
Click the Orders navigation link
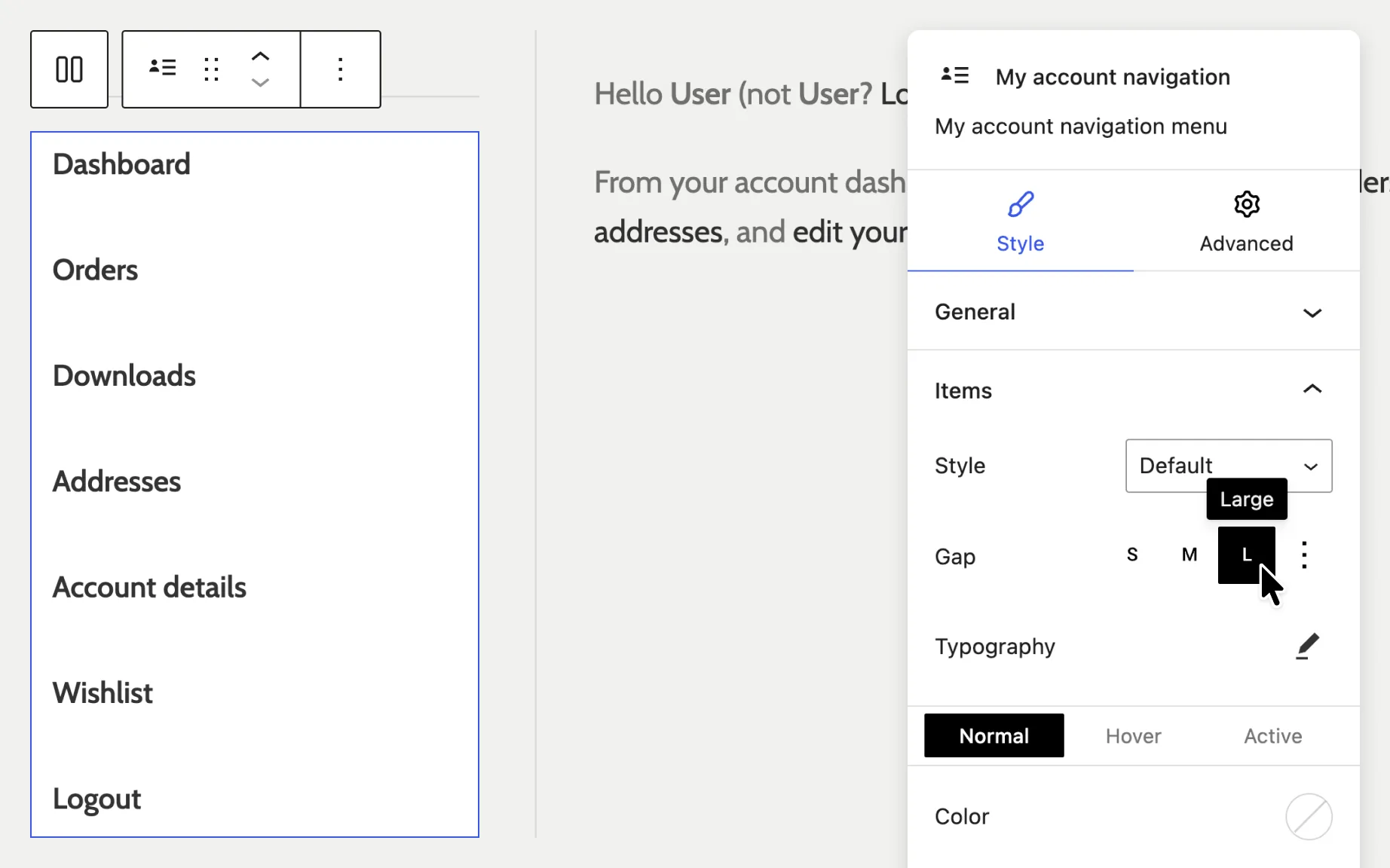[x=95, y=270]
